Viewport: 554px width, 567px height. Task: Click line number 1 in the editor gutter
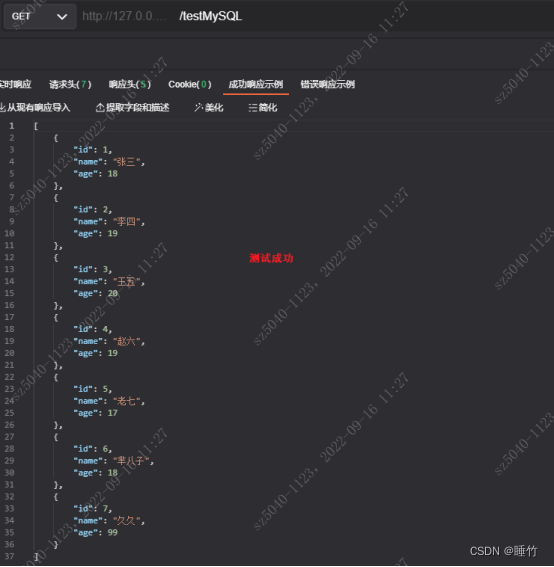coord(12,126)
